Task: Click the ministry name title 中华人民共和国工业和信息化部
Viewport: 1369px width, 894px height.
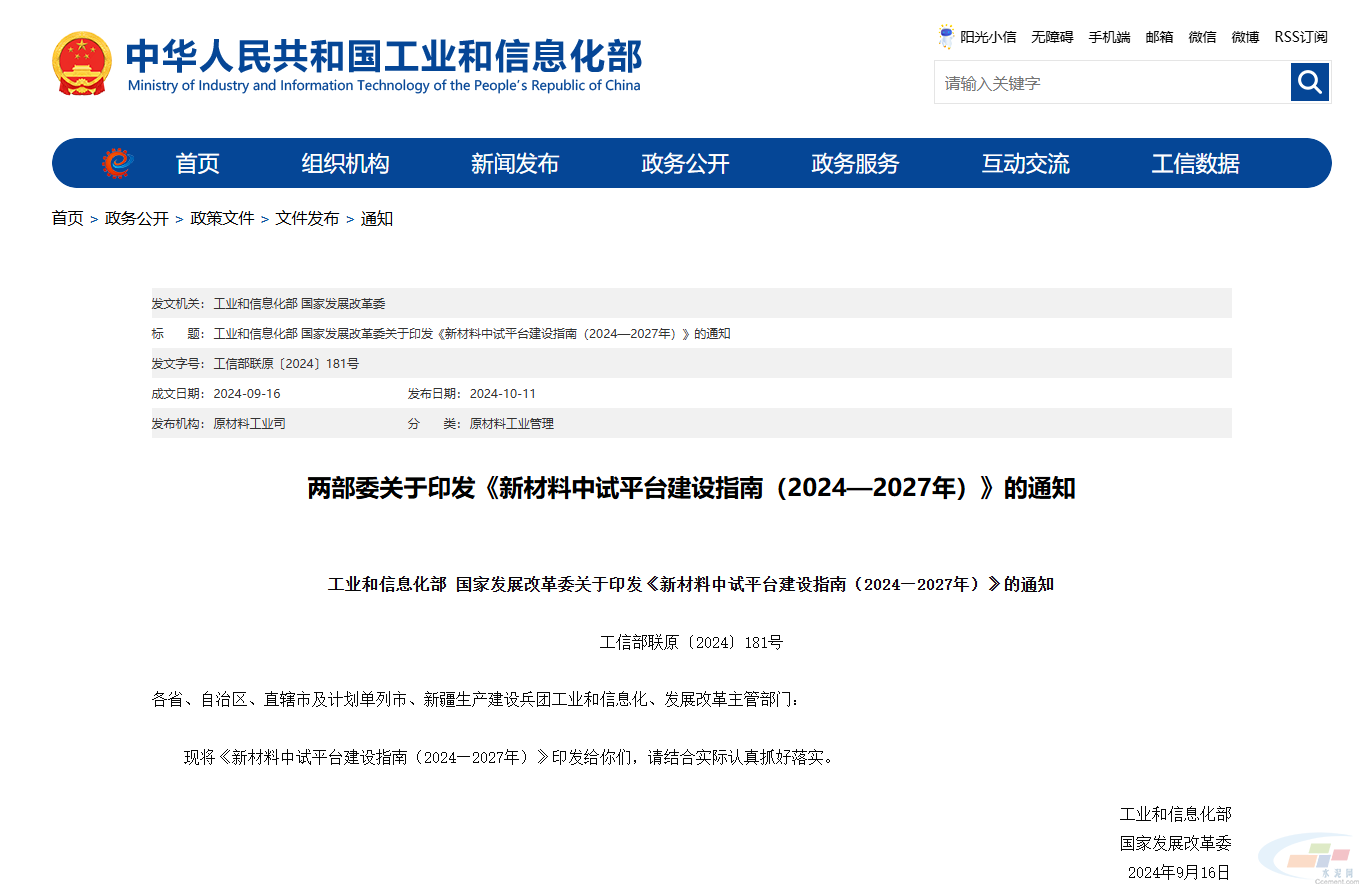Action: click(384, 55)
